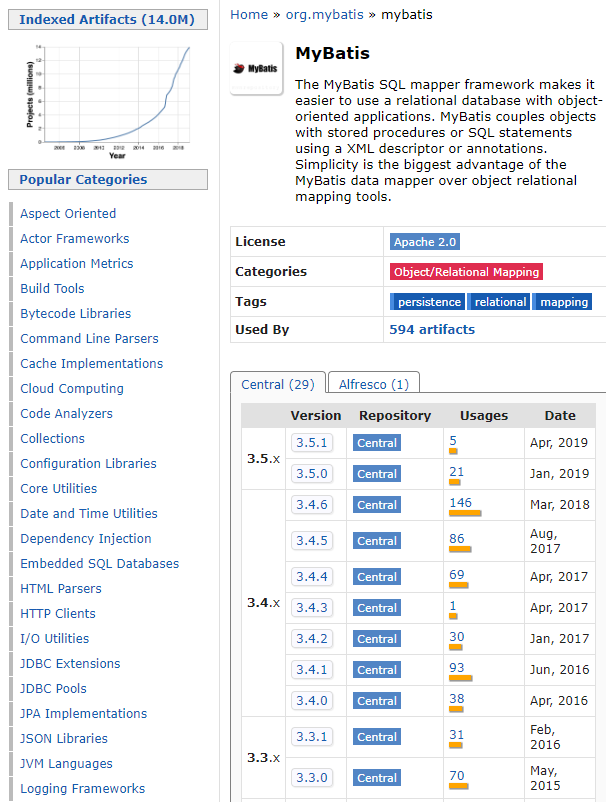Open version 3.4.2
This screenshot has height=802, width=606.
click(x=311, y=638)
